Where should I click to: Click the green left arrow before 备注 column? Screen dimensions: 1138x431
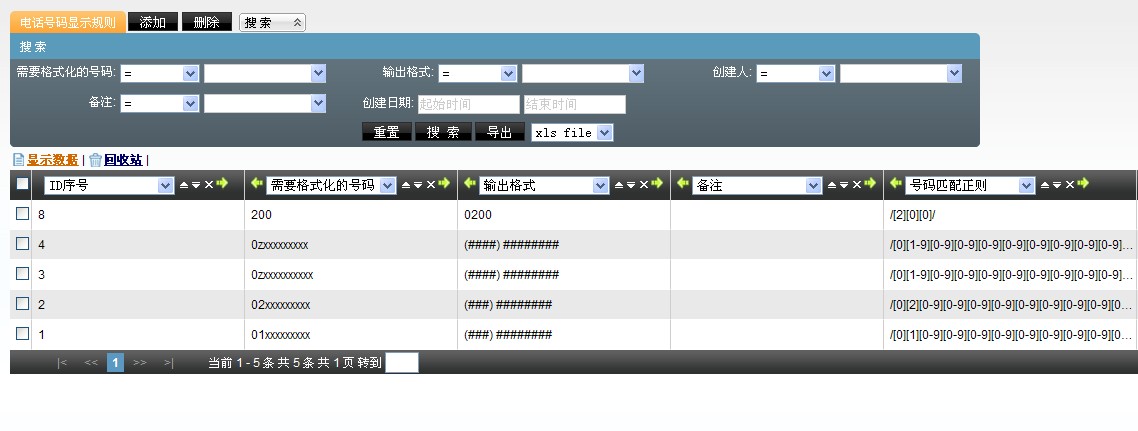683,184
